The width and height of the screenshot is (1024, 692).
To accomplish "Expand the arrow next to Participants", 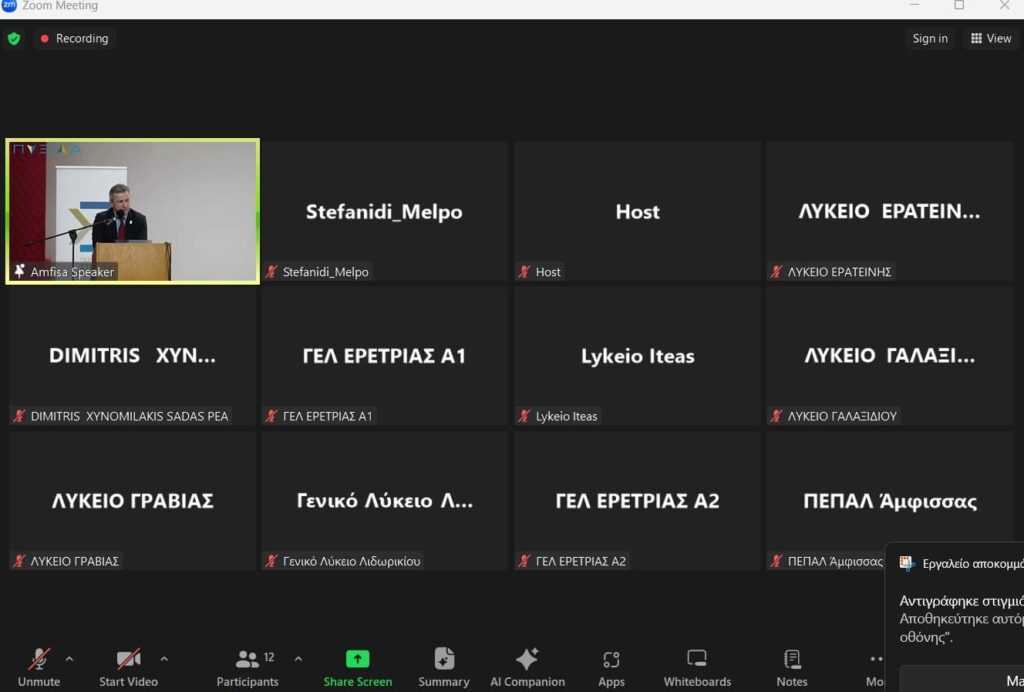I will (x=298, y=658).
